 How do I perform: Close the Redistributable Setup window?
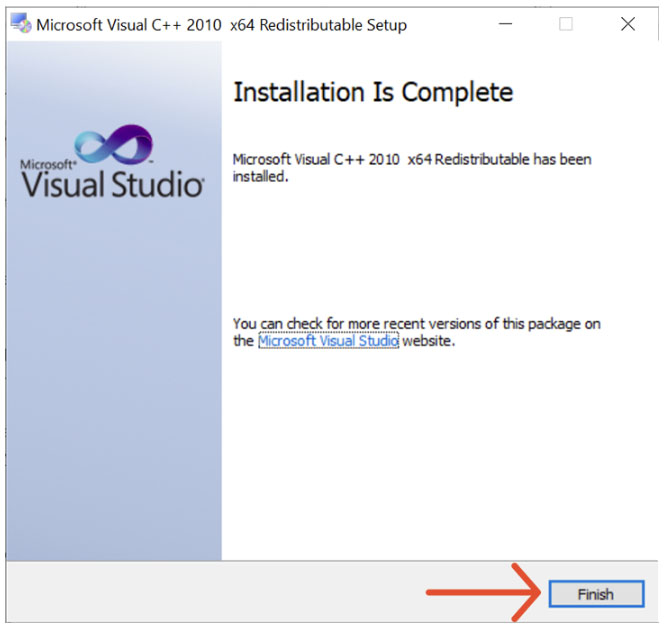coord(627,24)
